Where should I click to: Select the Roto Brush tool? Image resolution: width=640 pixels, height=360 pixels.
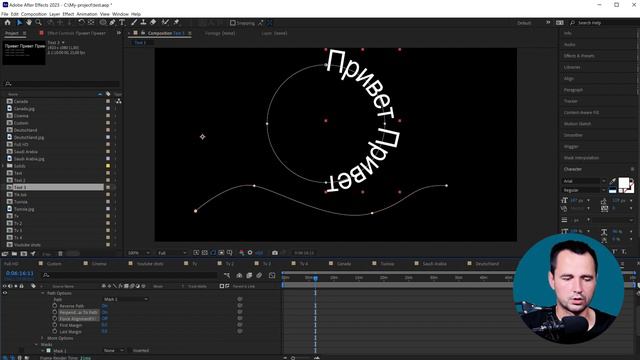coord(165,23)
